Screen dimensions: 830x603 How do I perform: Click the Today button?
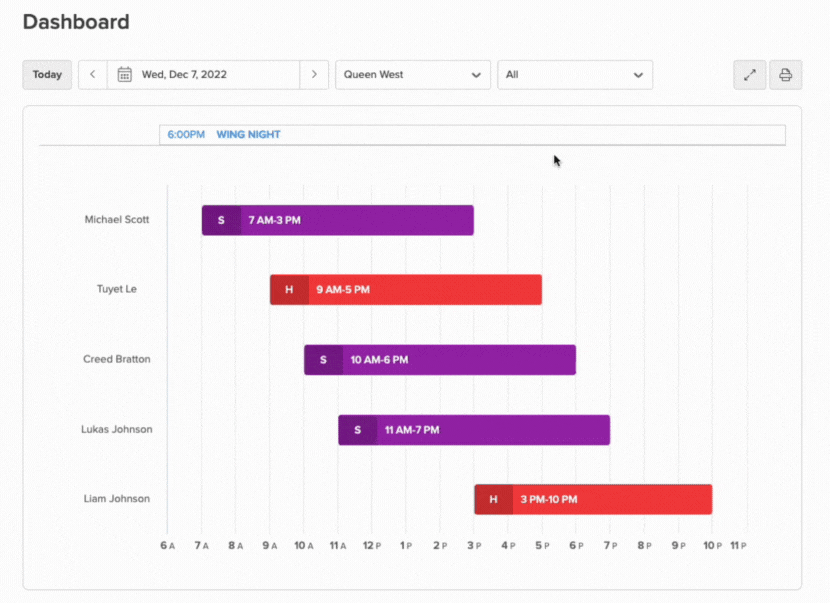point(47,75)
